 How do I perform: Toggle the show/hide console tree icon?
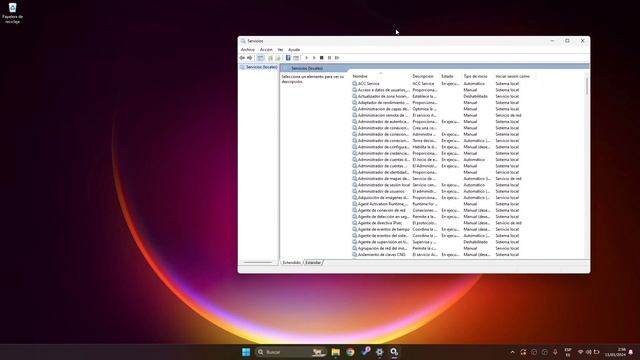pyautogui.click(x=260, y=58)
